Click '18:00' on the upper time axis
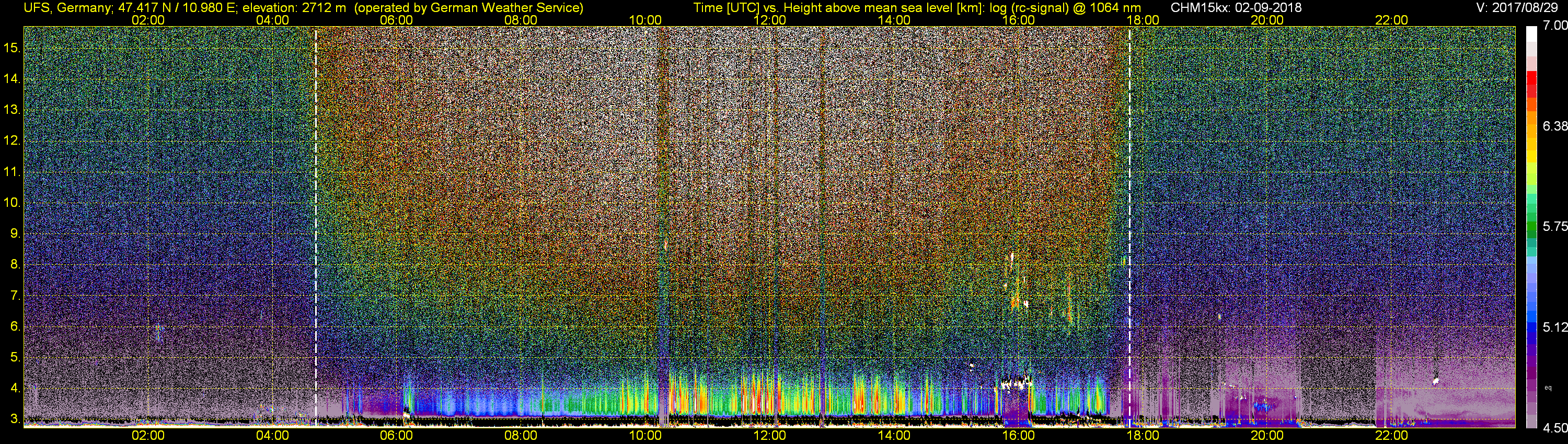The width and height of the screenshot is (1568, 444). [x=1143, y=20]
